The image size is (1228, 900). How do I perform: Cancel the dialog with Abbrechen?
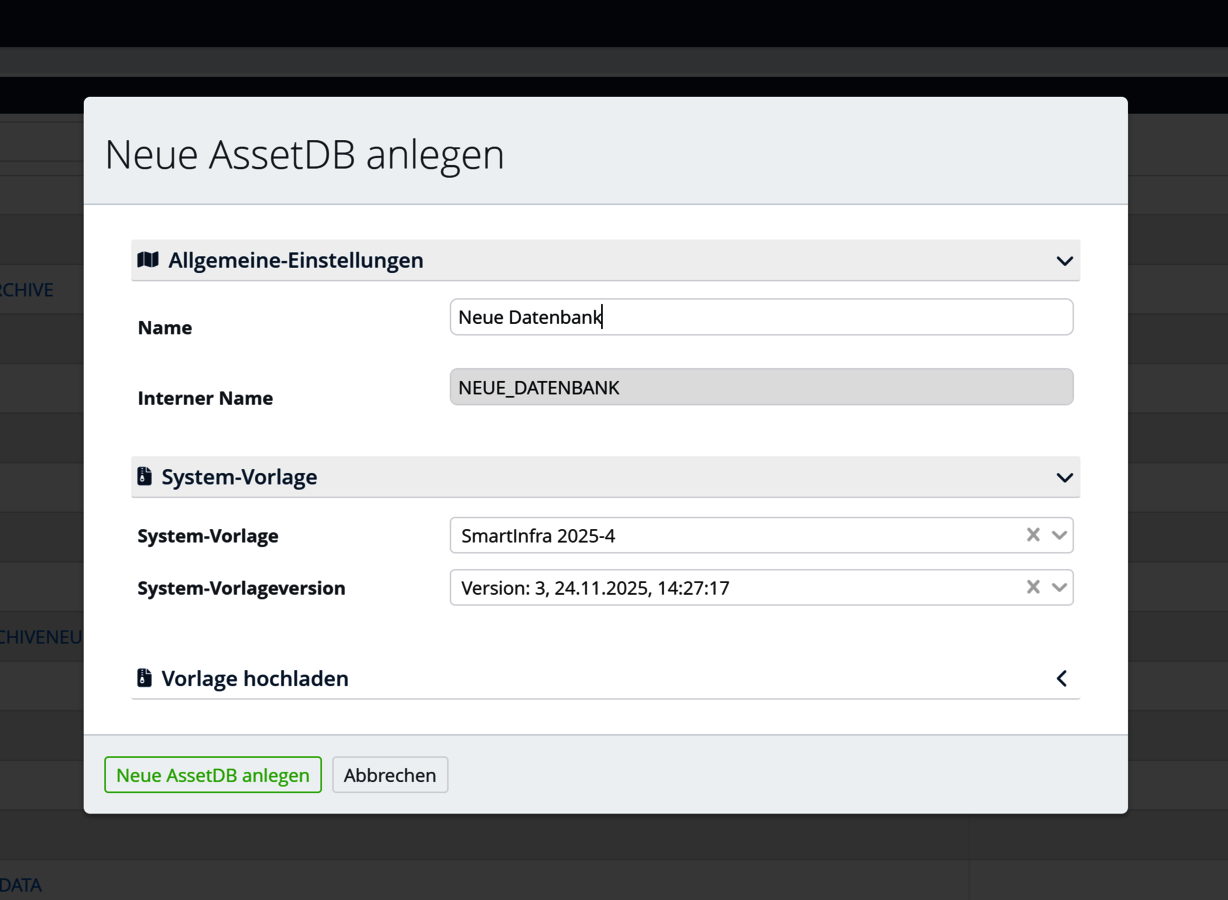[390, 775]
